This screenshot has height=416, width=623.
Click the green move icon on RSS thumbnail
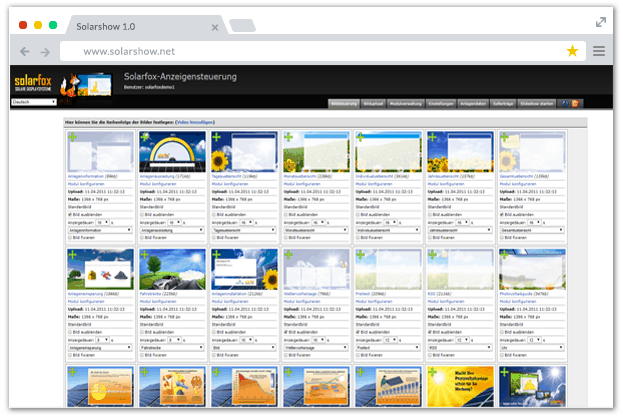pyautogui.click(x=432, y=255)
